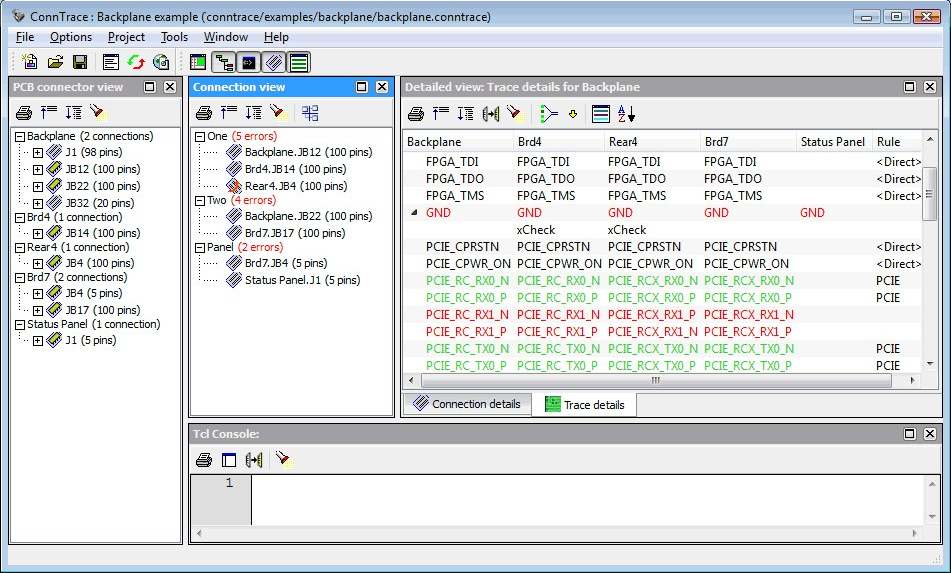Click the Save project icon in main toolbar
Image resolution: width=951 pixels, height=573 pixels.
pos(80,62)
